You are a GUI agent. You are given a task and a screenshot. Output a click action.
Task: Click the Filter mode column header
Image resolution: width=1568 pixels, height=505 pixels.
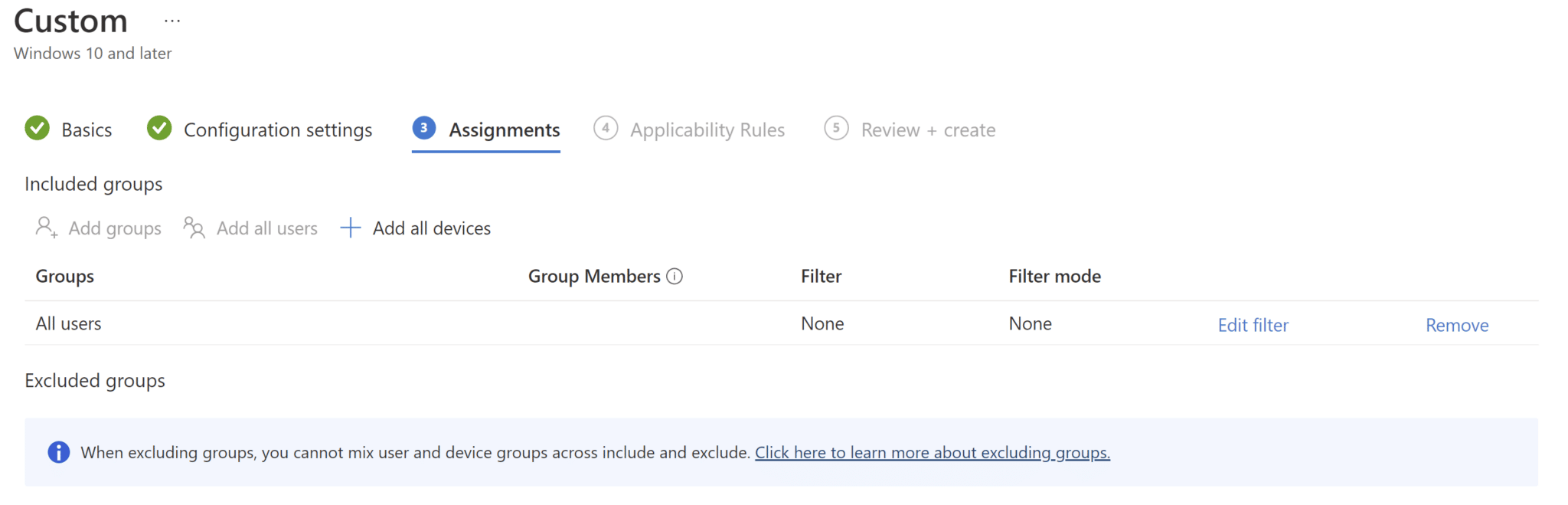click(1054, 276)
